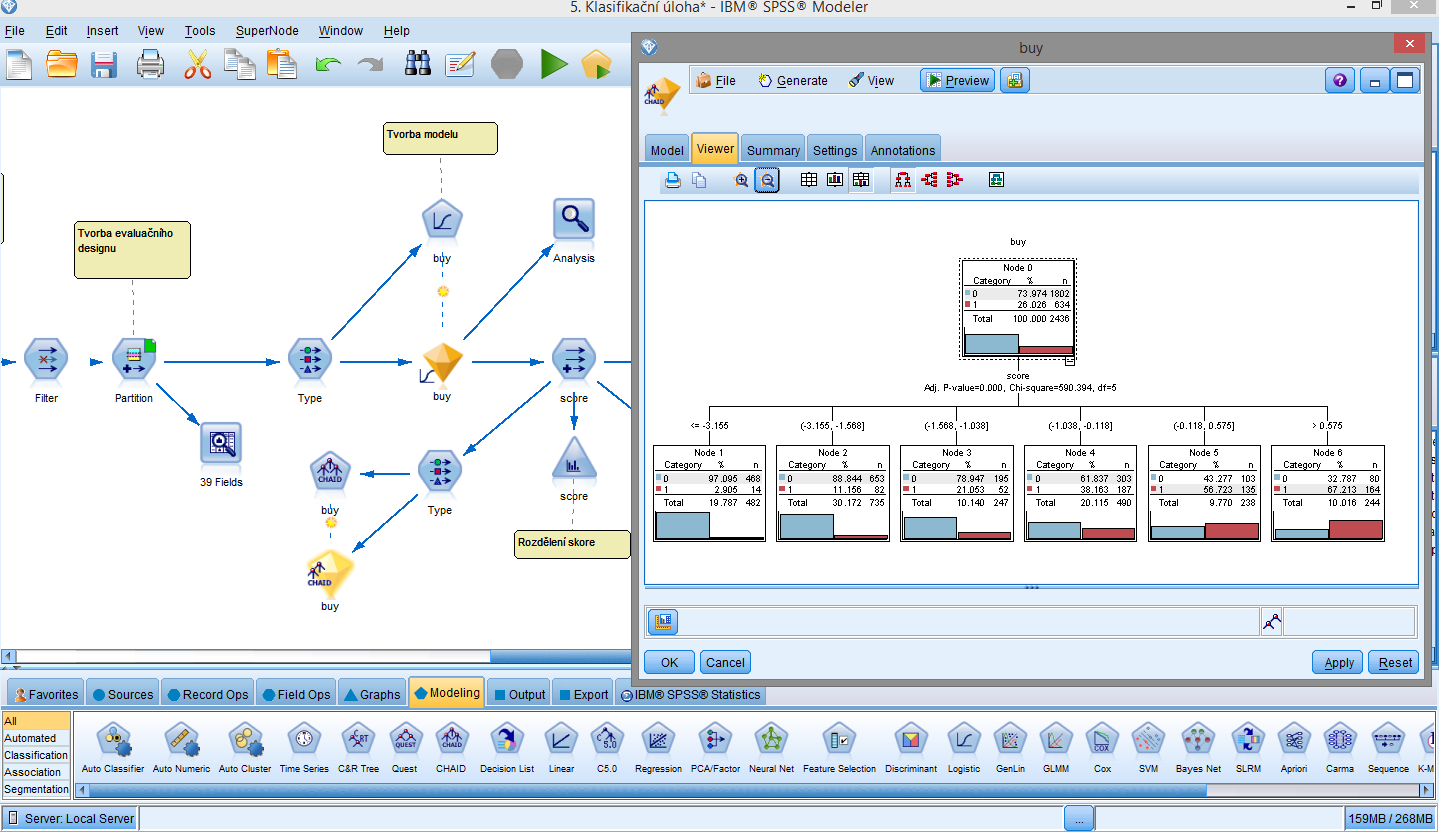The height and width of the screenshot is (833, 1439).
Task: Collapse Node 0 branch in the tree
Action: click(x=1069, y=360)
